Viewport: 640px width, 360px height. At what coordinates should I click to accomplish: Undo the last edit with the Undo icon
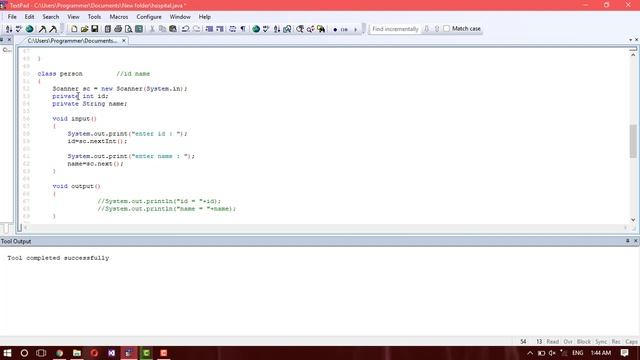(x=185, y=29)
